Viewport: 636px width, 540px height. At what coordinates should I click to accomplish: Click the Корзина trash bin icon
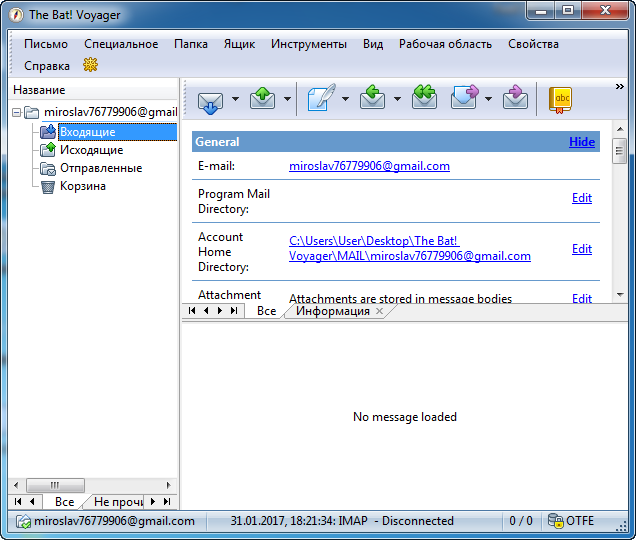[x=48, y=186]
